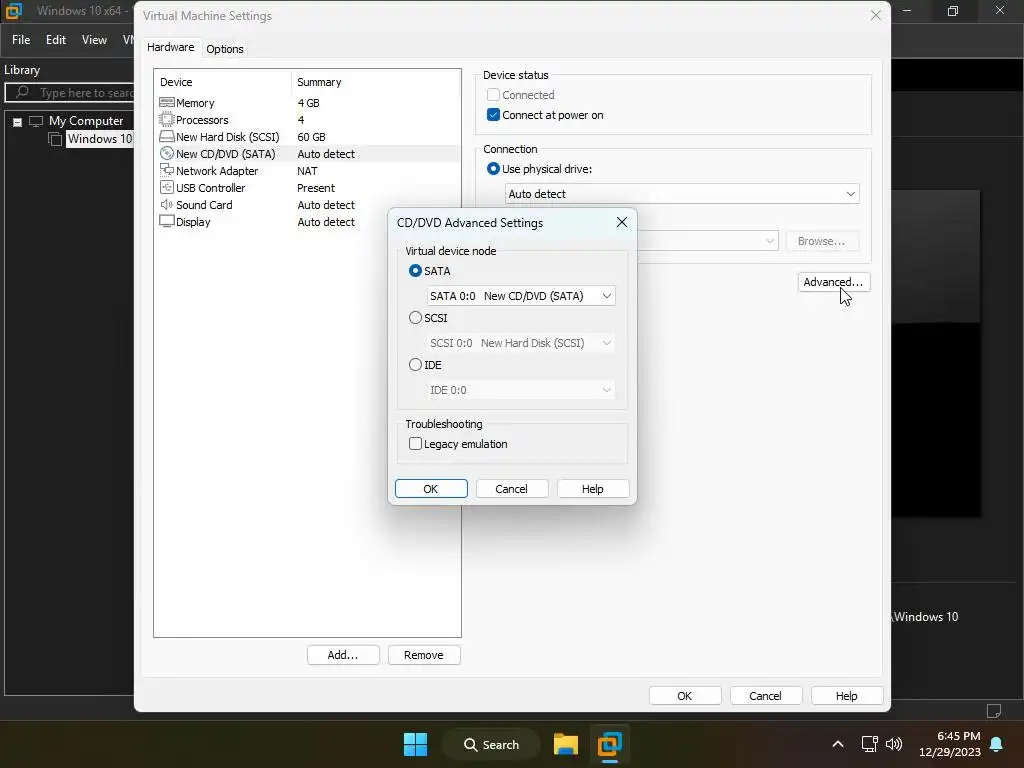The height and width of the screenshot is (768, 1024).
Task: Select the SATA radio button
Action: coord(415,270)
